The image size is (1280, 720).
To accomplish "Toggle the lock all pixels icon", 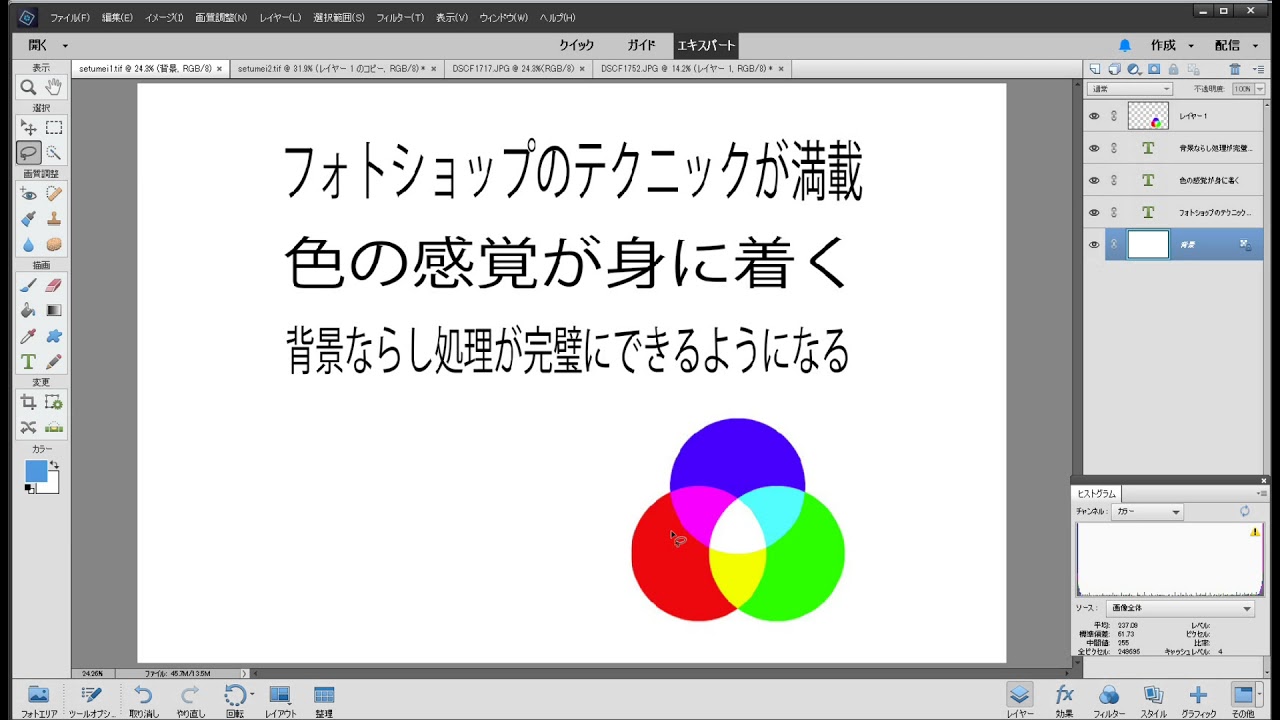I will 1172,69.
